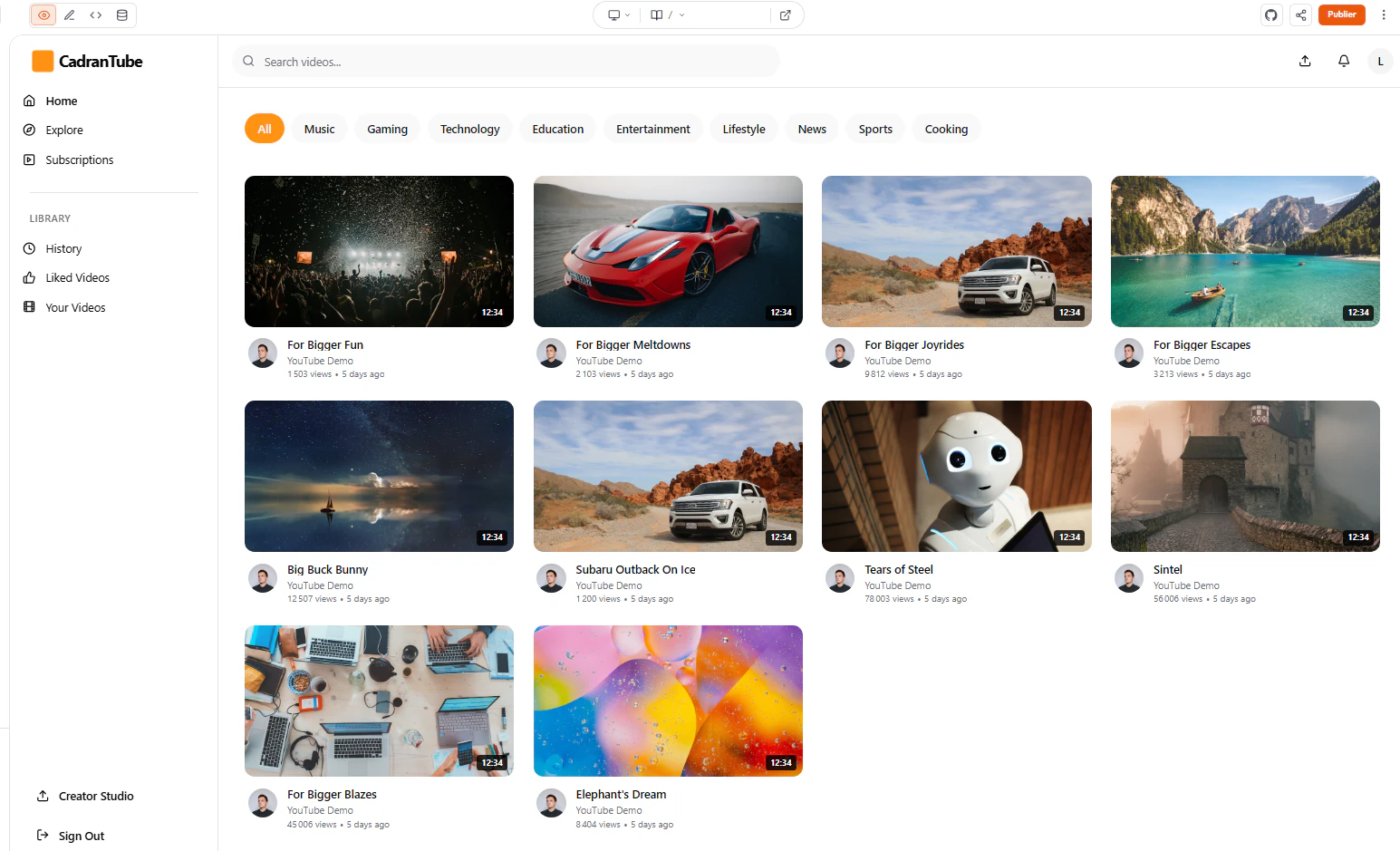Open the For Bigger Blazes desk thumbnail
This screenshot has width=1400, height=851.
pyautogui.click(x=379, y=701)
